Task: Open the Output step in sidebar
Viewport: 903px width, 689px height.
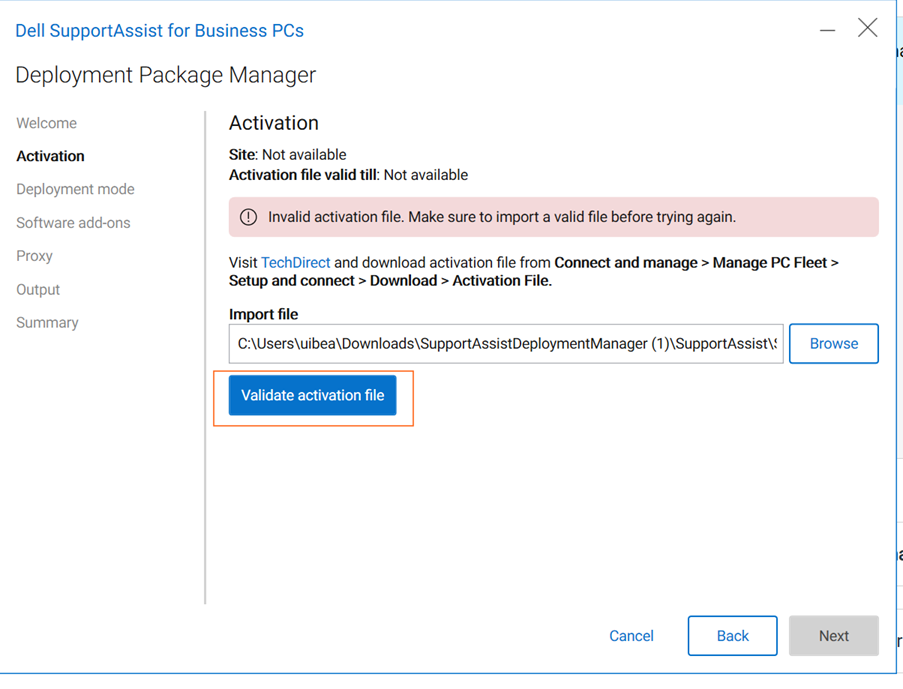Action: click(x=38, y=289)
